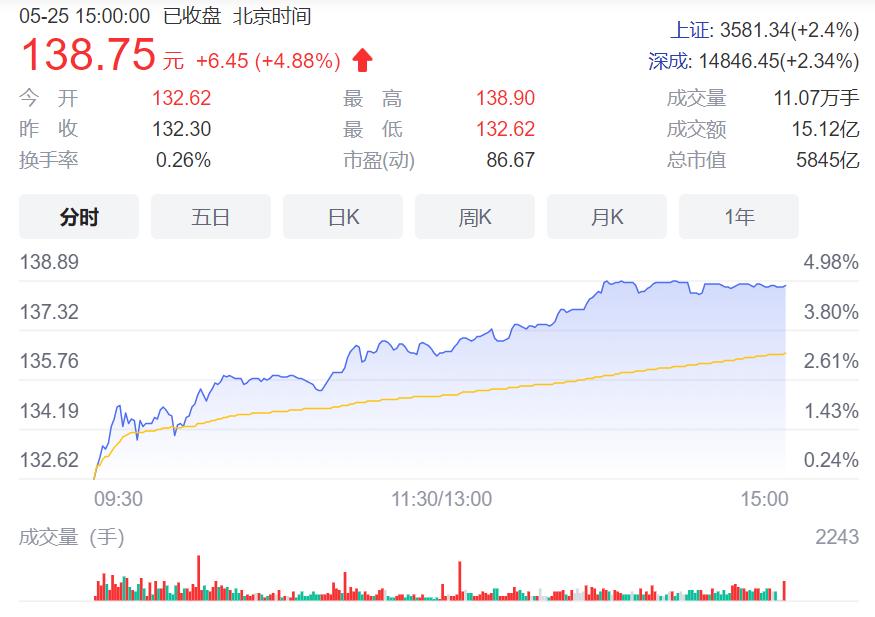Open the 深成 index link
Screen dimensions: 875x617
click(x=669, y=61)
